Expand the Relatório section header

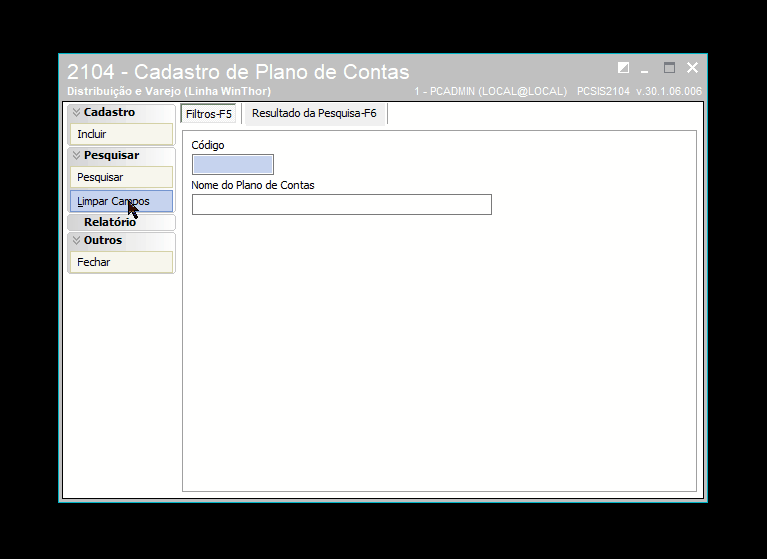pyautogui.click(x=121, y=222)
